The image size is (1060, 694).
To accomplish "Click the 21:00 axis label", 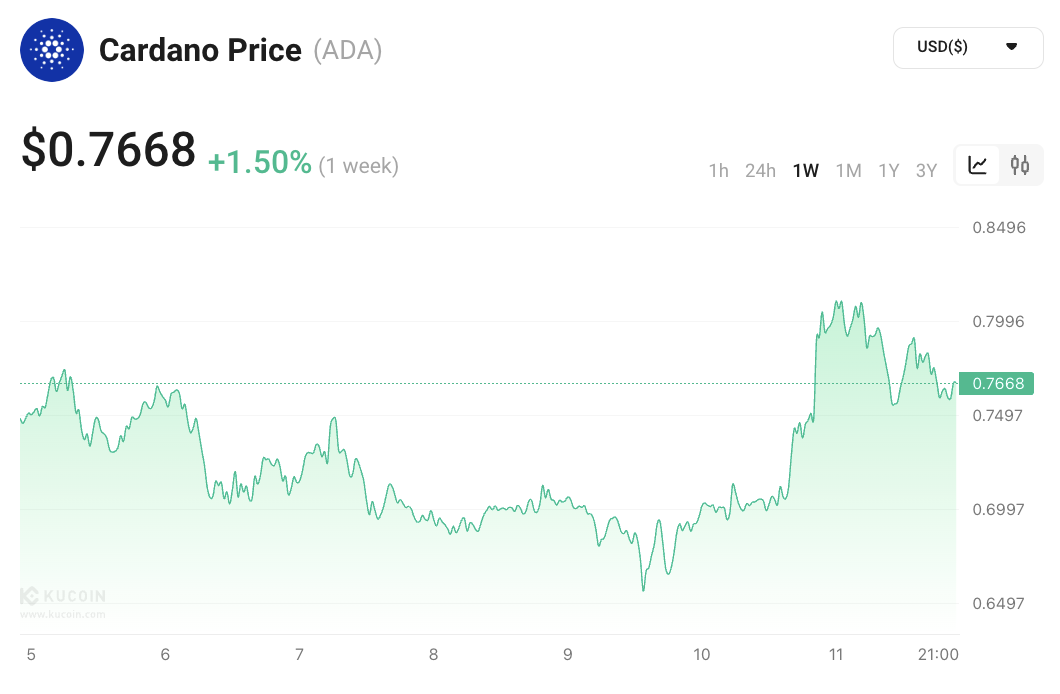I will [x=938, y=655].
